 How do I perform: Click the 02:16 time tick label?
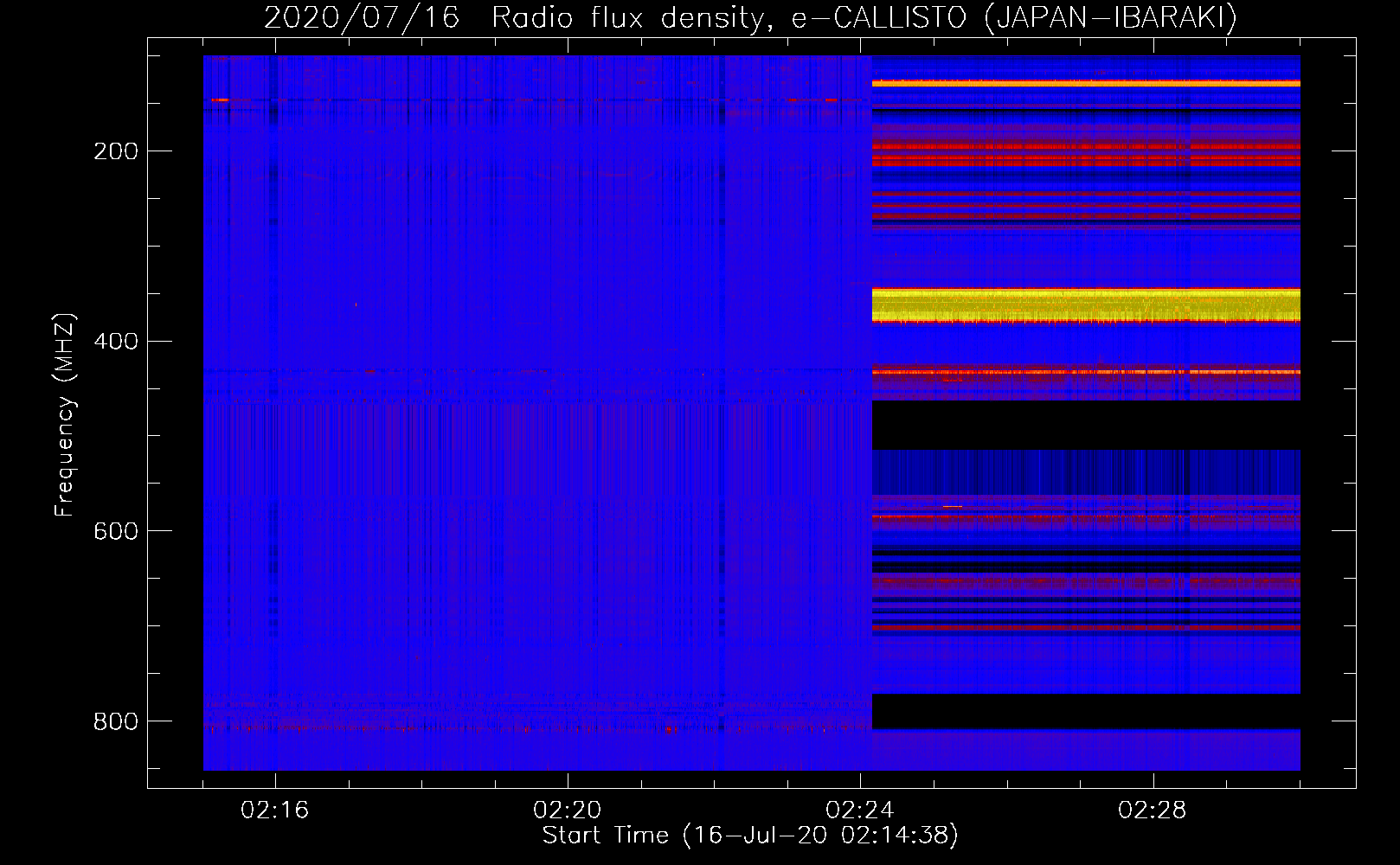pos(275,810)
